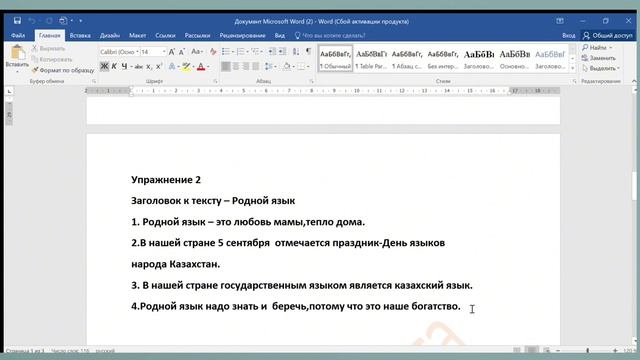Cut selection with Вырезать
The height and width of the screenshot is (360, 640).
[49, 49]
